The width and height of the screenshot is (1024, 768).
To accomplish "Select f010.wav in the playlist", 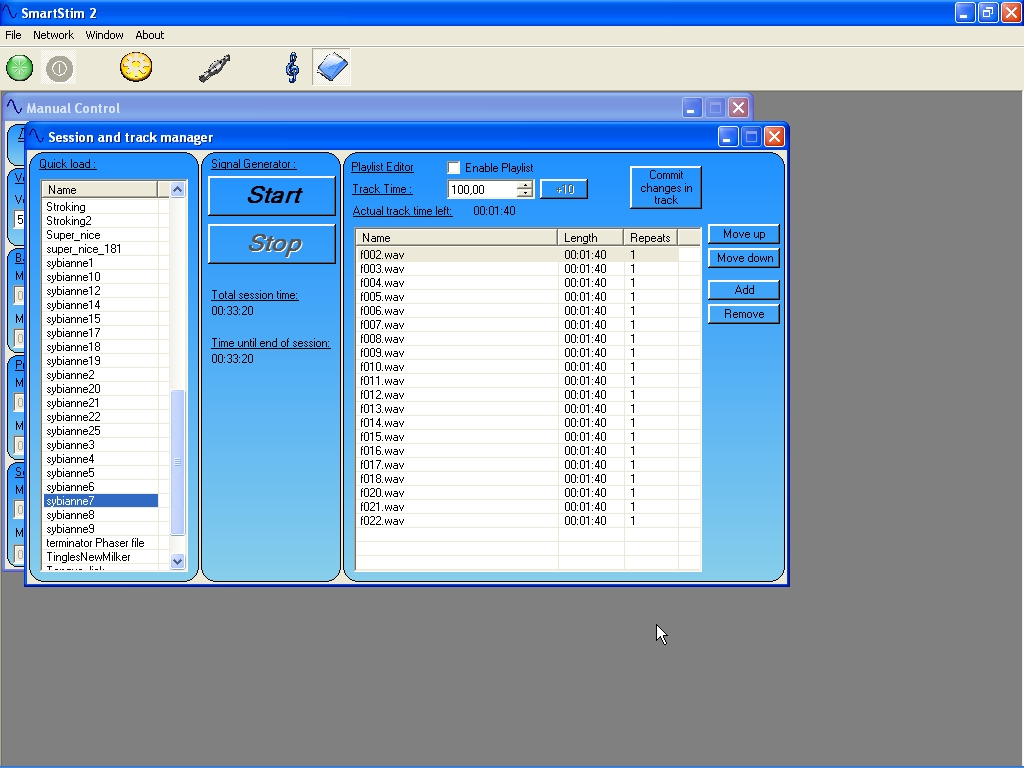I will click(382, 367).
